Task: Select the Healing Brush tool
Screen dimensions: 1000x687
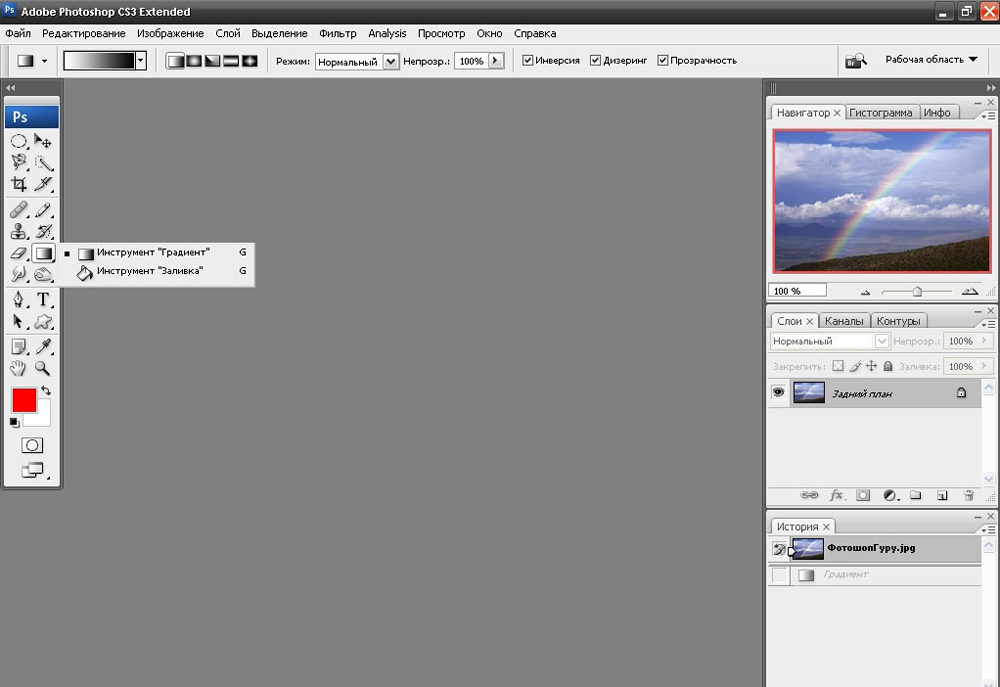Action: pyautogui.click(x=18, y=210)
